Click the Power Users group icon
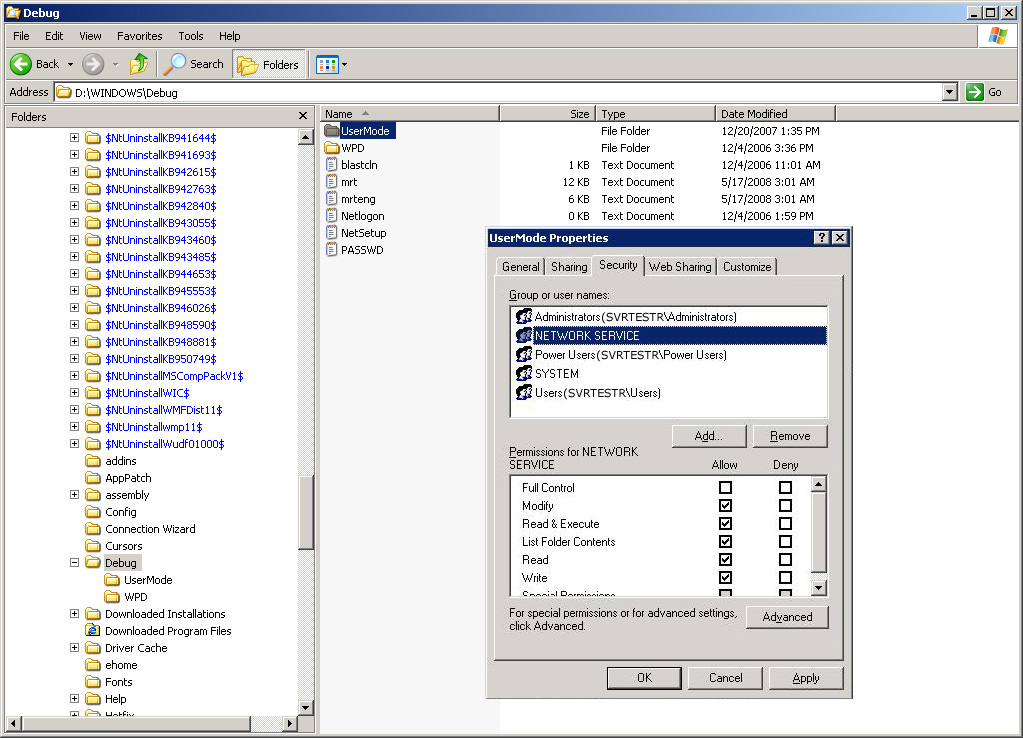 [524, 354]
